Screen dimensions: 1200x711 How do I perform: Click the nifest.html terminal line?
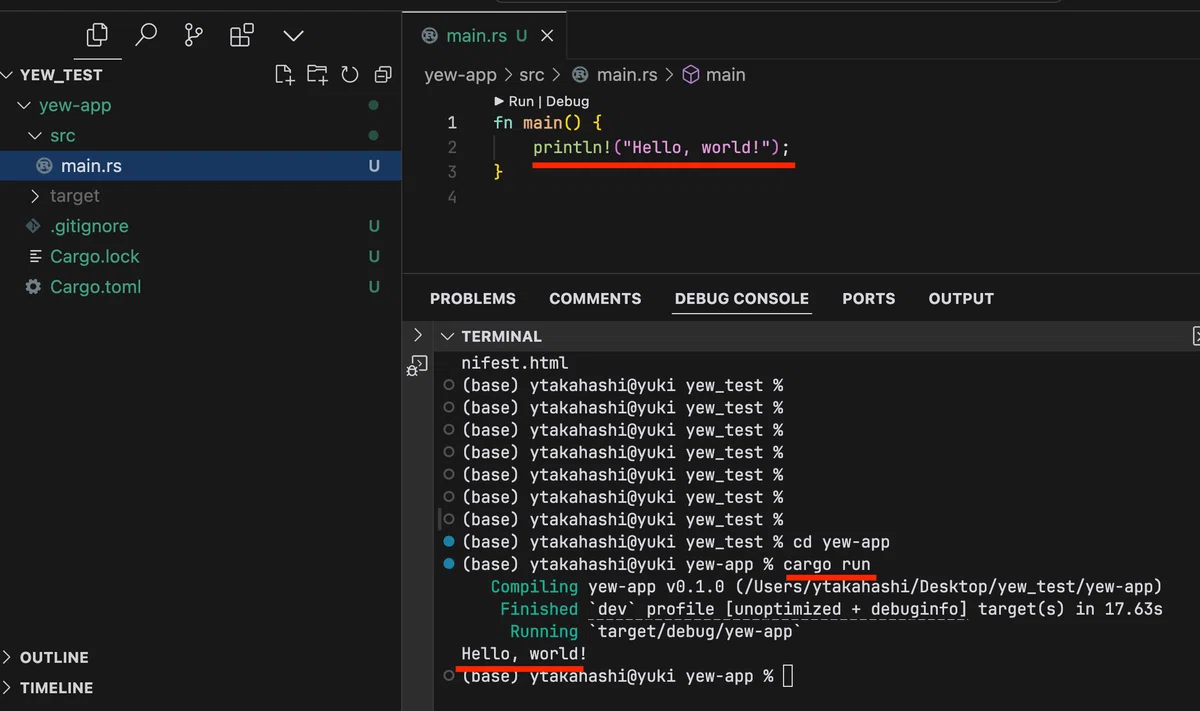pos(514,363)
